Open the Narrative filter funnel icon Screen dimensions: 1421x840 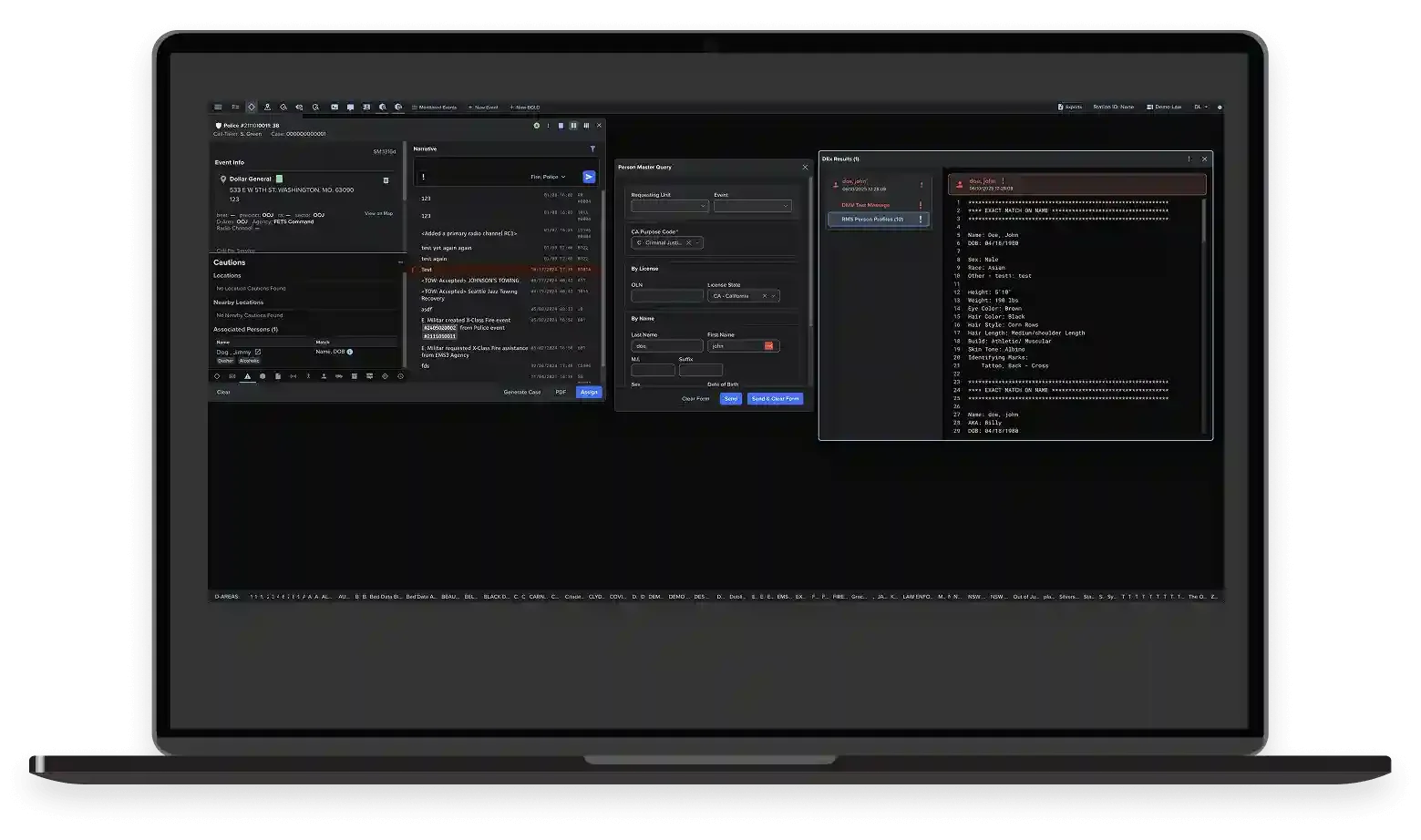pyautogui.click(x=592, y=149)
